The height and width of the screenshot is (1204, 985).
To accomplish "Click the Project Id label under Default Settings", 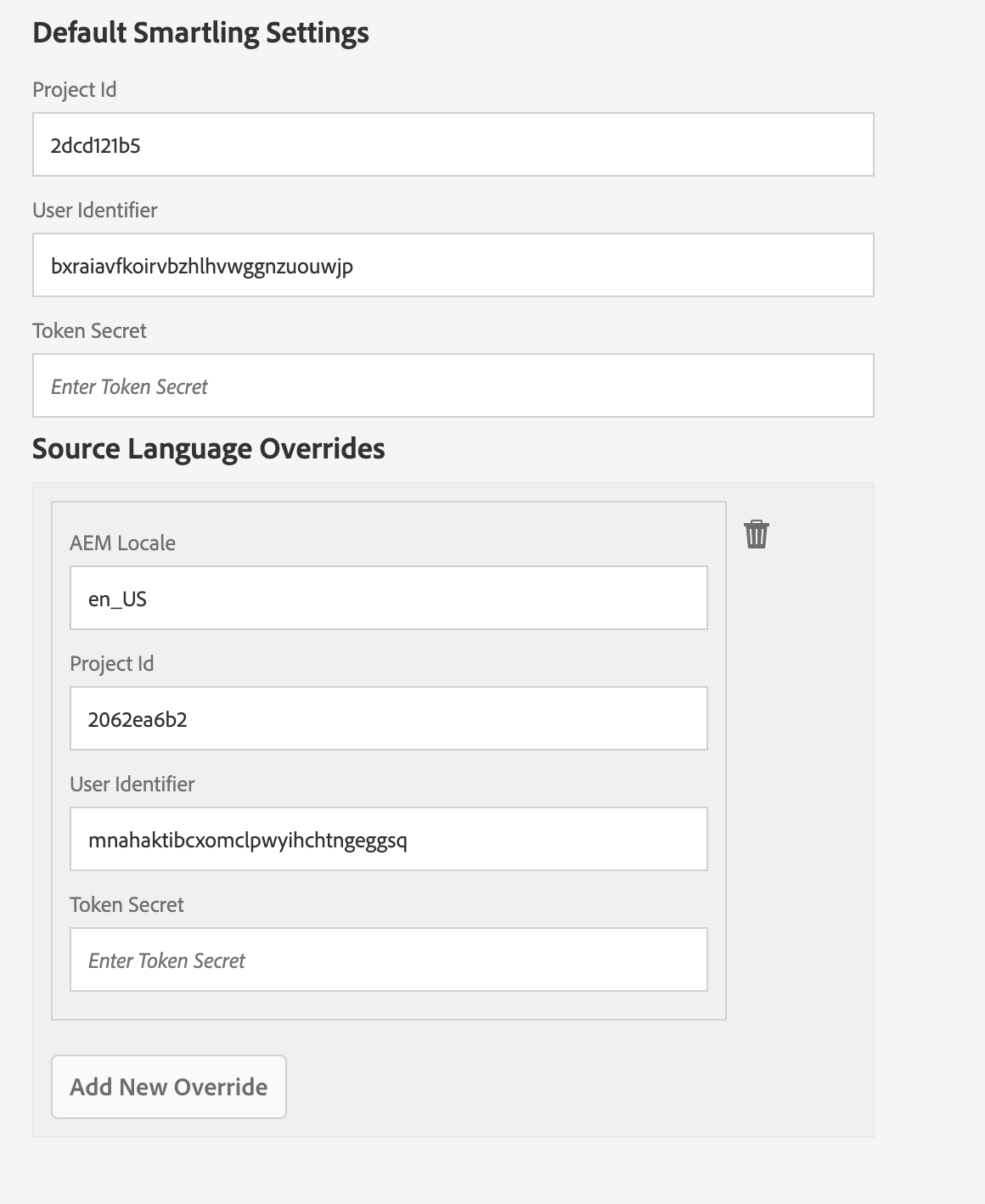I will pos(75,90).
